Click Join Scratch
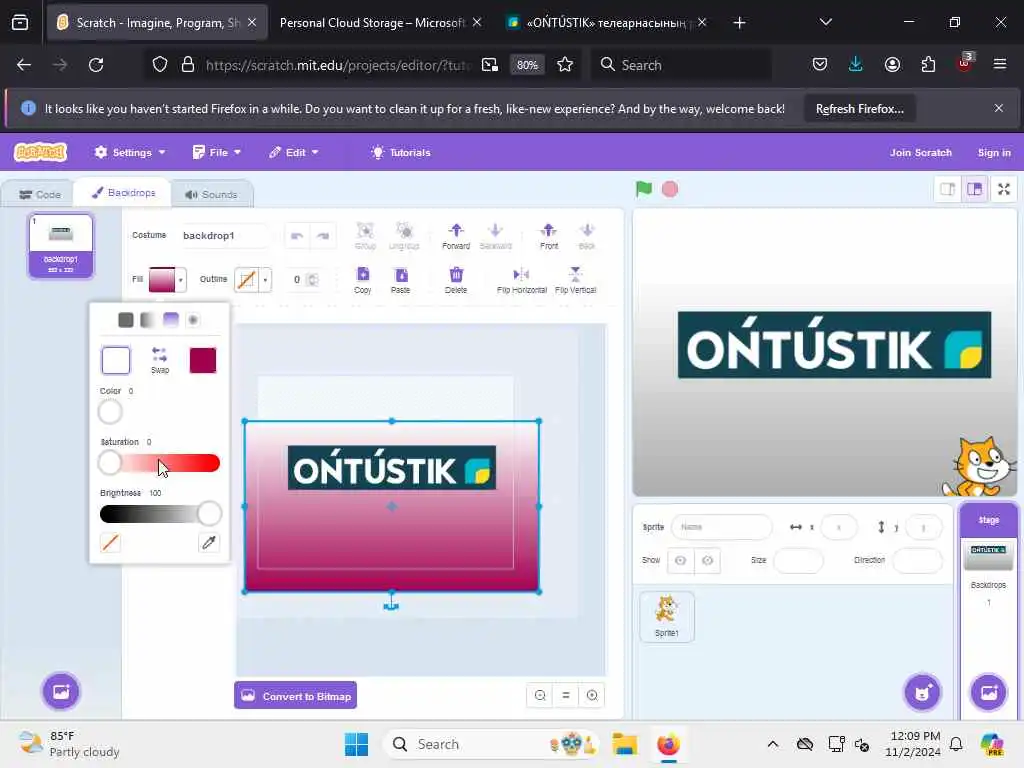 click(x=920, y=152)
